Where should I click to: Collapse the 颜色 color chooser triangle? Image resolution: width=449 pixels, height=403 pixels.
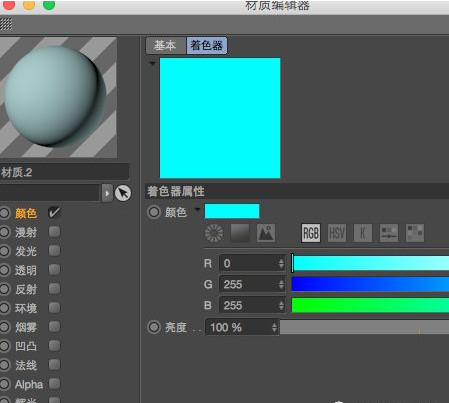tap(197, 210)
